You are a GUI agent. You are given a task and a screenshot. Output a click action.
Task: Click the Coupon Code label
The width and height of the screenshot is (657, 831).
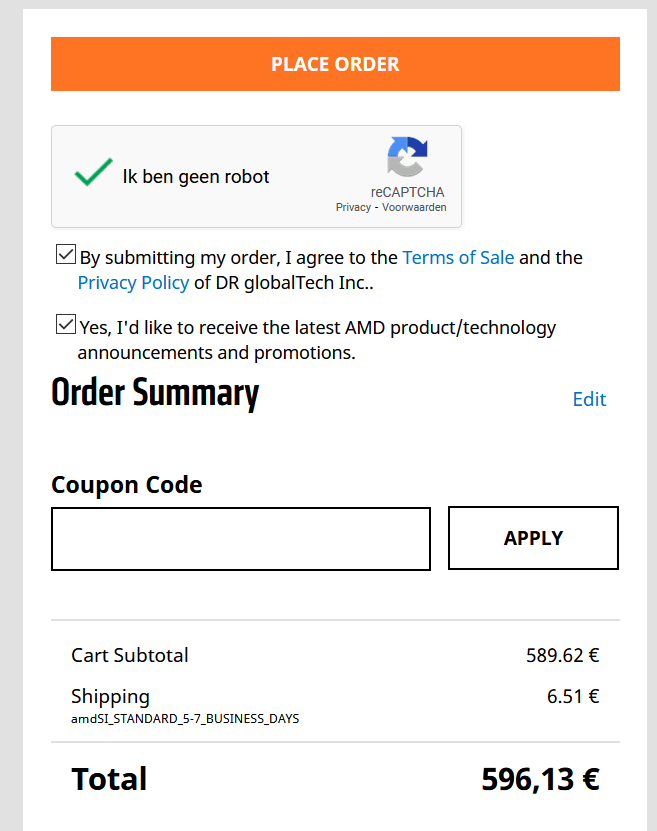click(x=127, y=485)
